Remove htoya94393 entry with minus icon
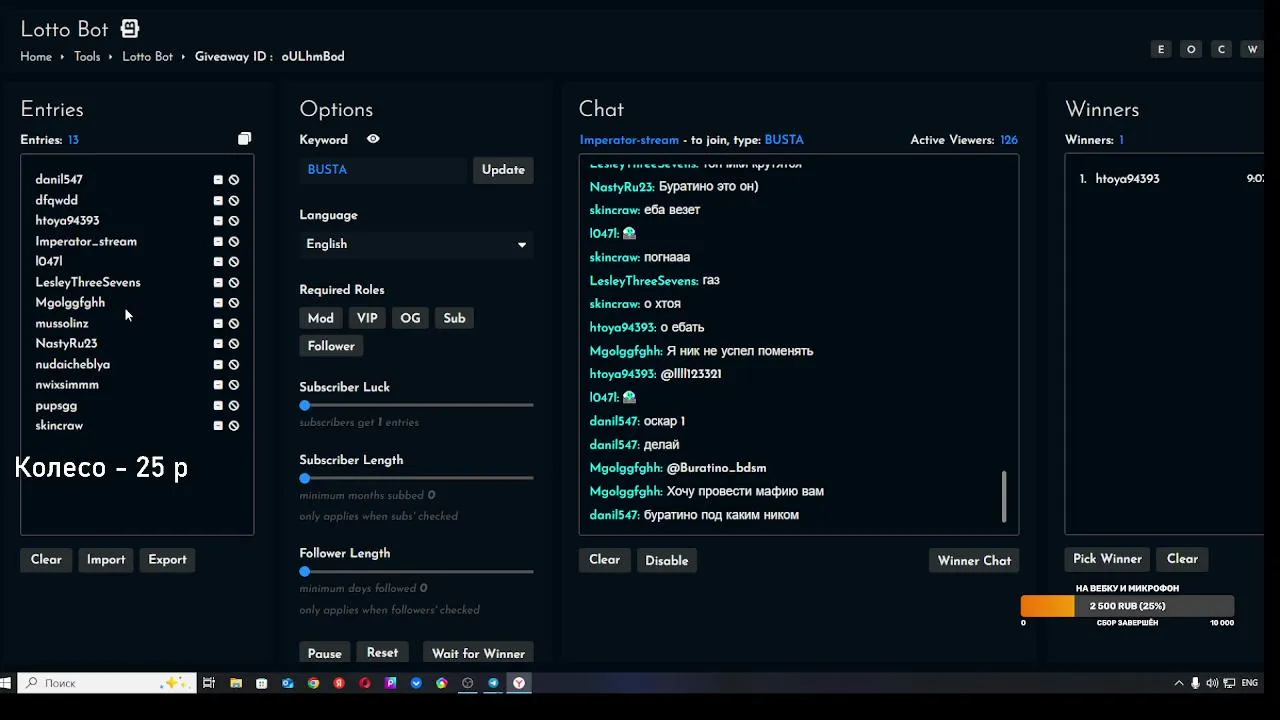1280x720 pixels. tap(218, 221)
